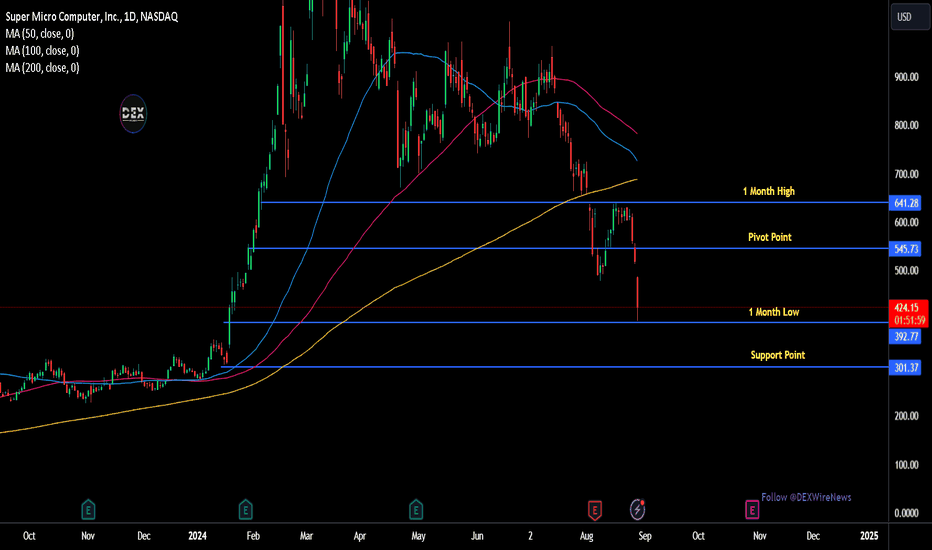Click the Oct label right after Sep

pyautogui.click(x=698, y=536)
